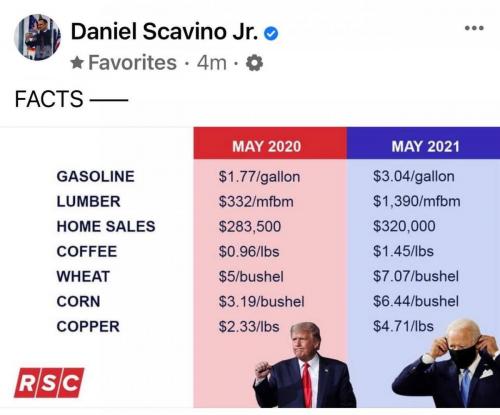The height and width of the screenshot is (415, 500).
Task: Click the Favorites star icon
Action: pyautogui.click(x=77, y=62)
